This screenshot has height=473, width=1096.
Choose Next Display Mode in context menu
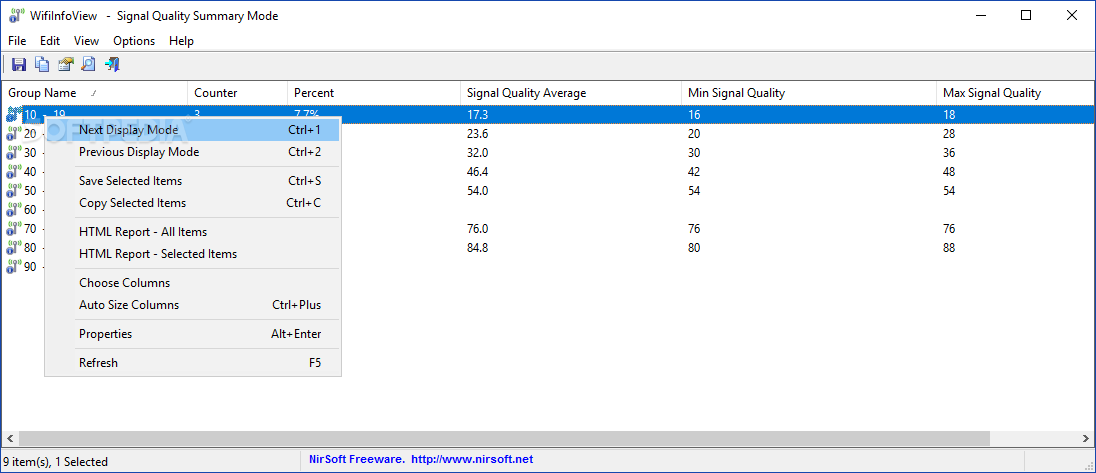[193, 130]
